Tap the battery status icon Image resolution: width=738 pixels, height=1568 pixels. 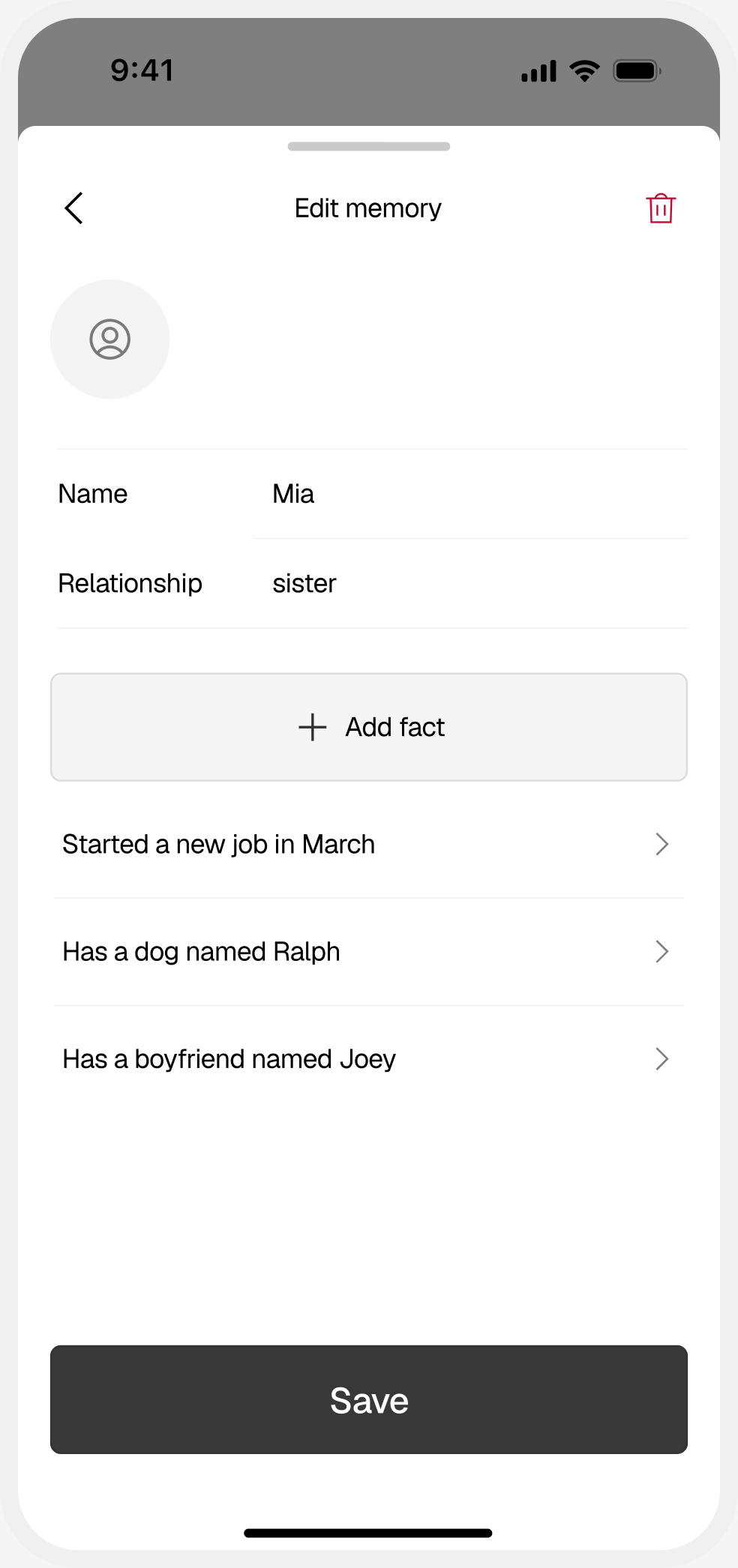coord(637,71)
